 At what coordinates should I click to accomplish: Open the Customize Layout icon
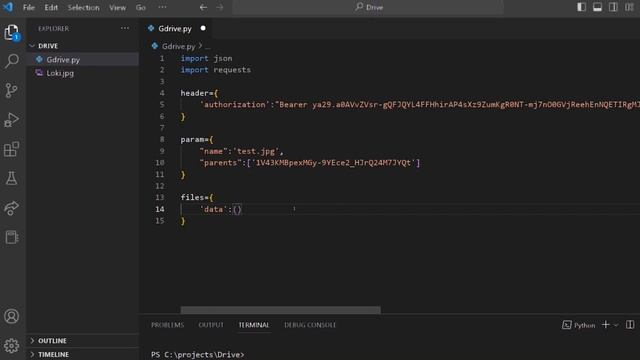pyautogui.click(x=629, y=7)
